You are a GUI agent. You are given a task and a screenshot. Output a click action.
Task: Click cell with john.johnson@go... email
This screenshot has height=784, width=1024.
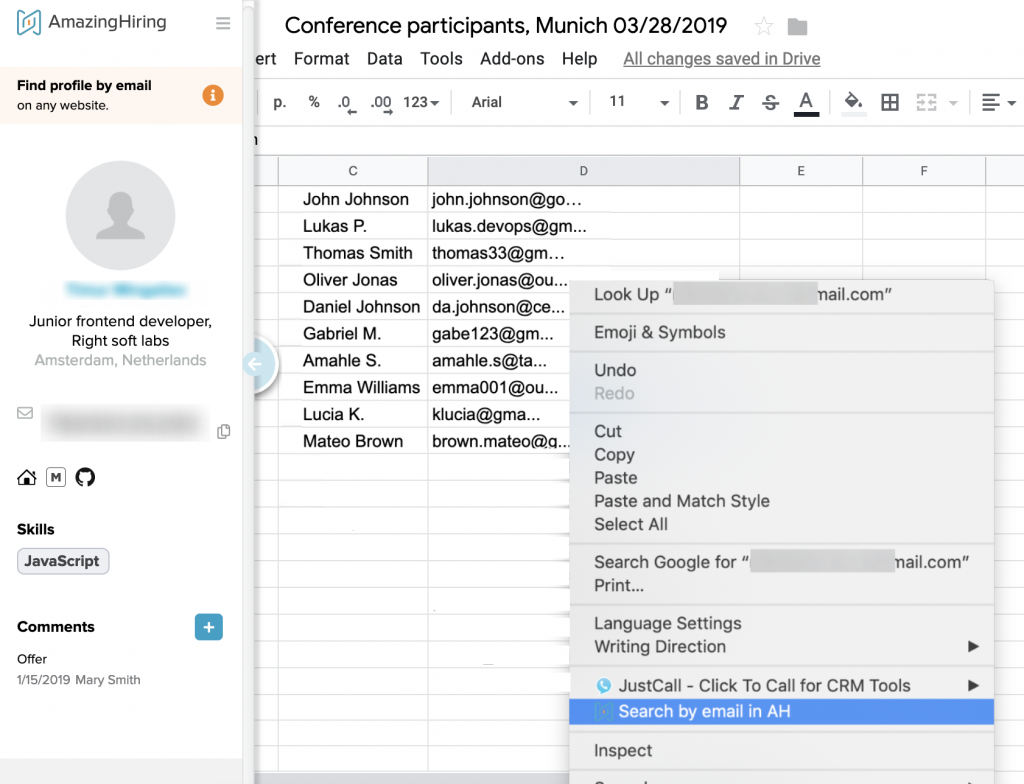(x=583, y=199)
